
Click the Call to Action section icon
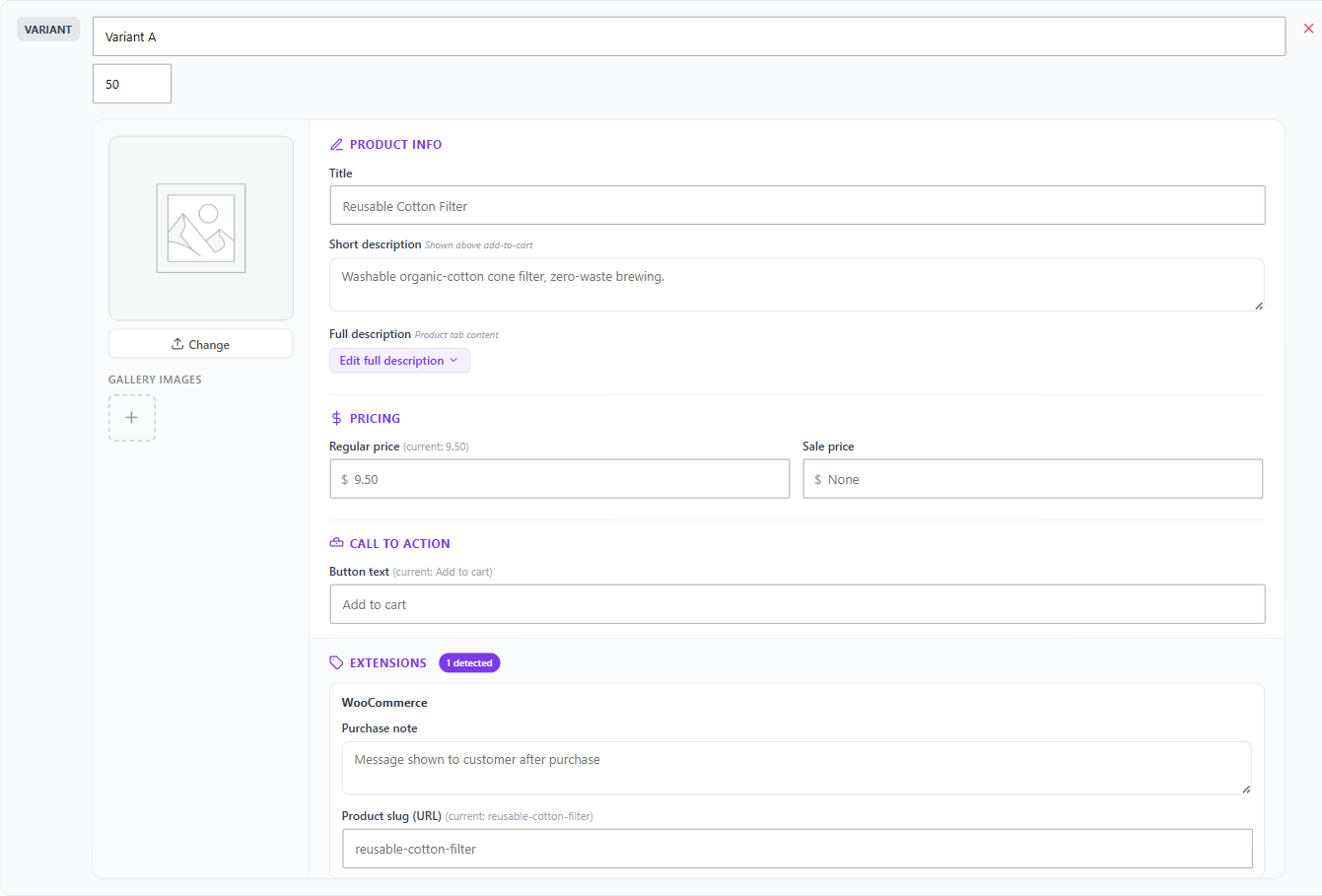(x=336, y=543)
